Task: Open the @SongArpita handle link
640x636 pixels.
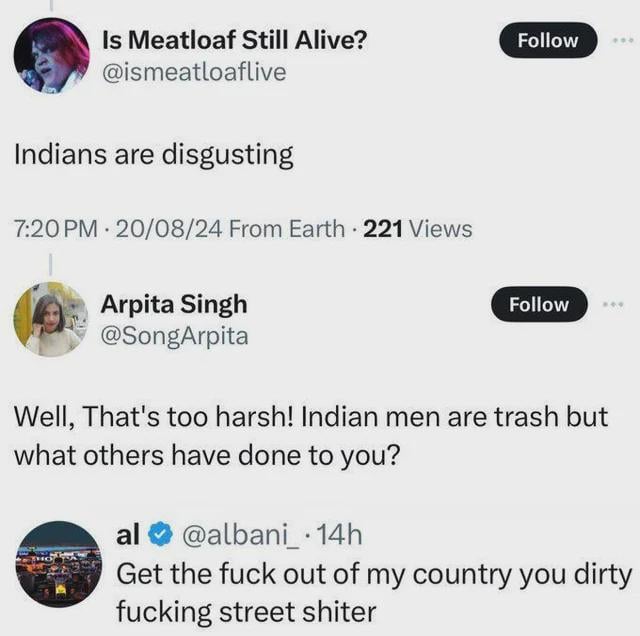Action: click(x=175, y=336)
